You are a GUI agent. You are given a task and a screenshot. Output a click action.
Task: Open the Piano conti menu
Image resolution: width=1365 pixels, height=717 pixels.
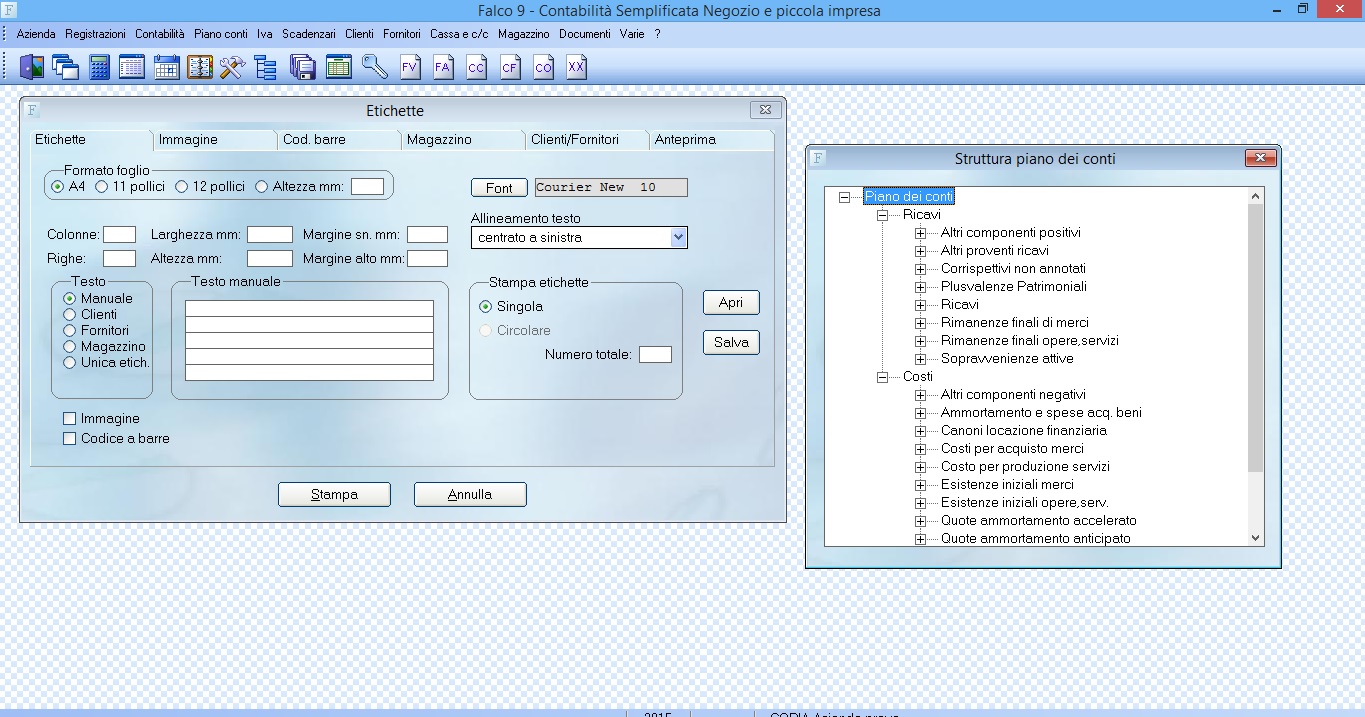coord(221,34)
